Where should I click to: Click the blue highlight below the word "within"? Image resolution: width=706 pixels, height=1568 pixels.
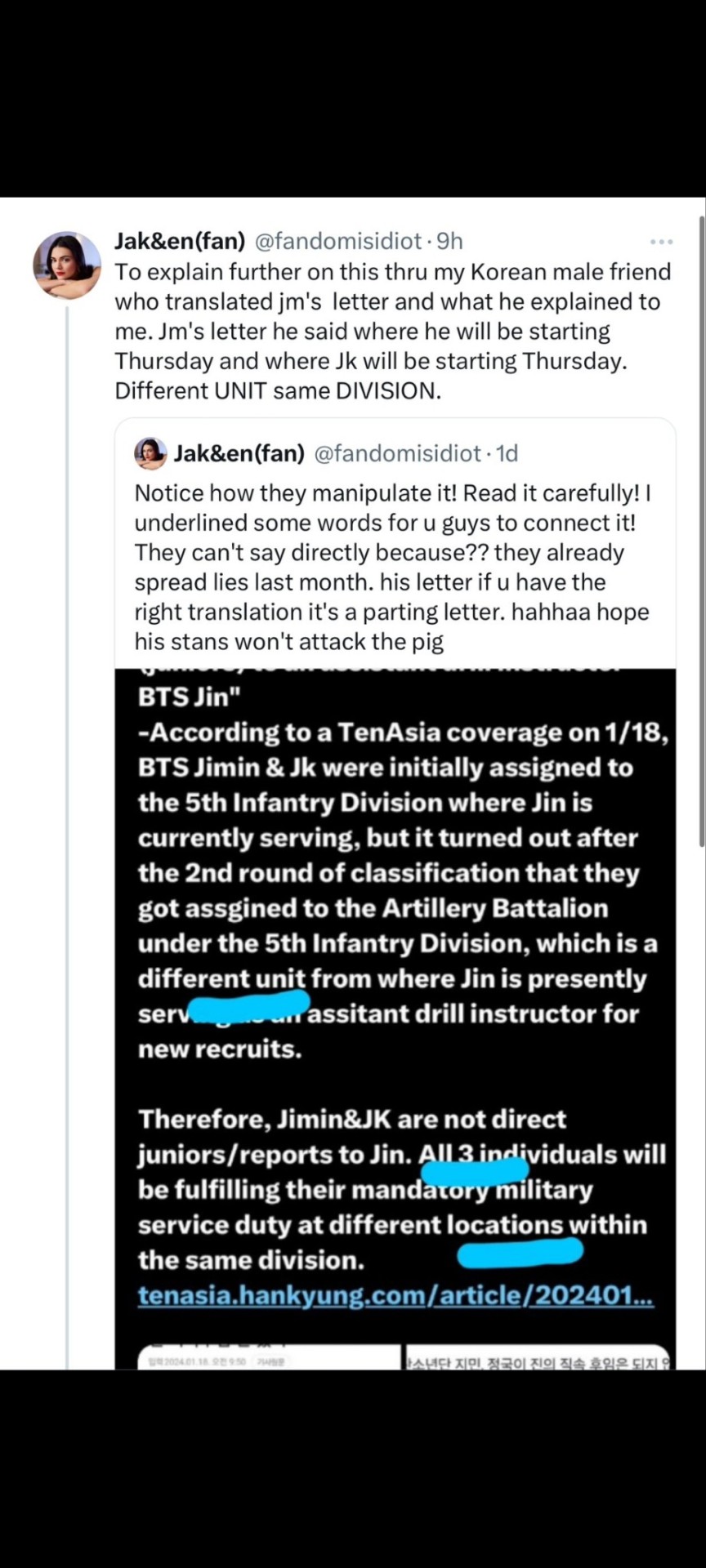point(521,1252)
